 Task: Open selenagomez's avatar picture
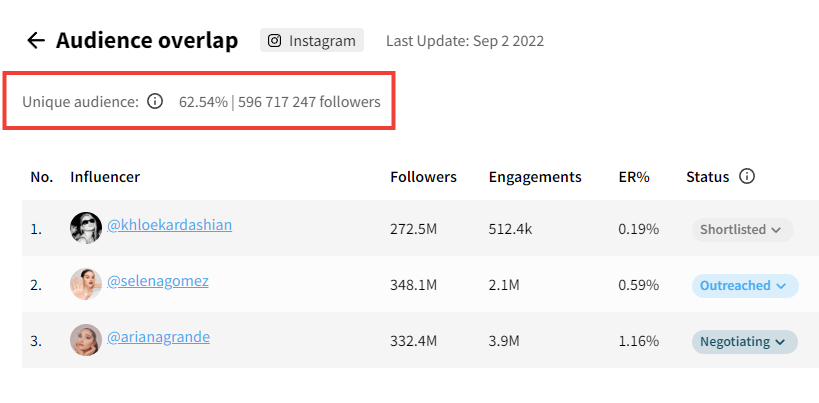pyautogui.click(x=86, y=284)
